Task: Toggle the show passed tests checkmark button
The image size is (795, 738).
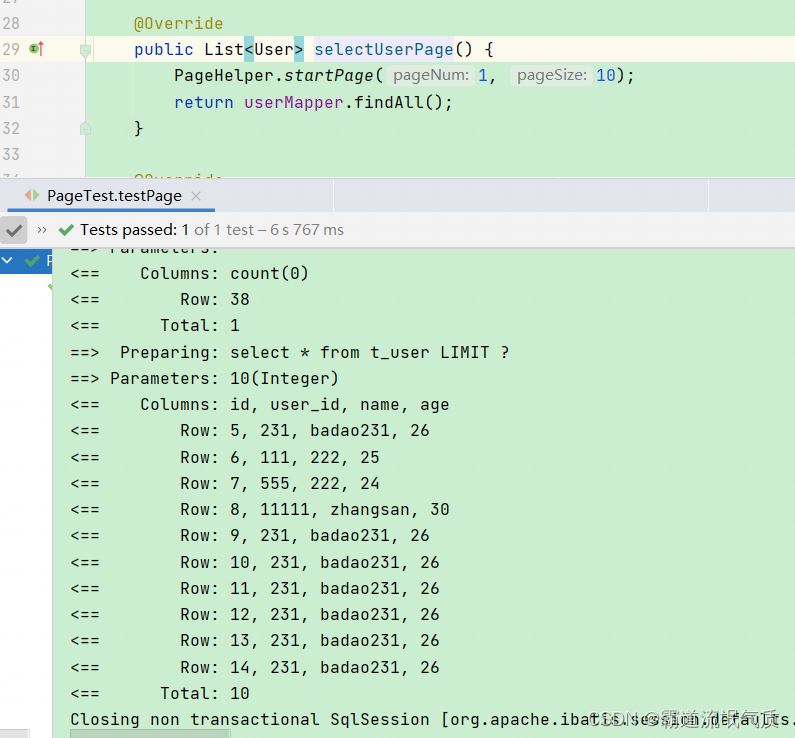Action: pos(14,230)
